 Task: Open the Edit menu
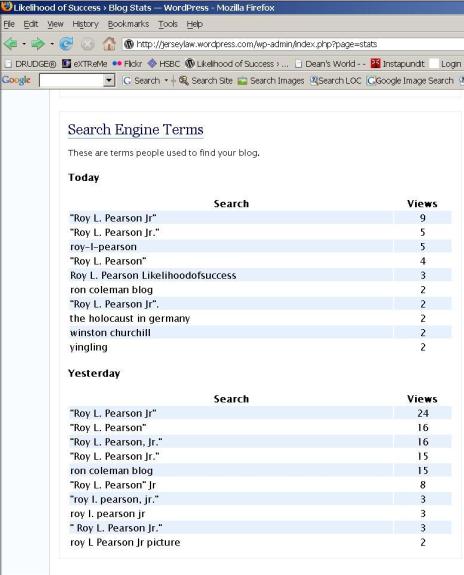coord(31,24)
